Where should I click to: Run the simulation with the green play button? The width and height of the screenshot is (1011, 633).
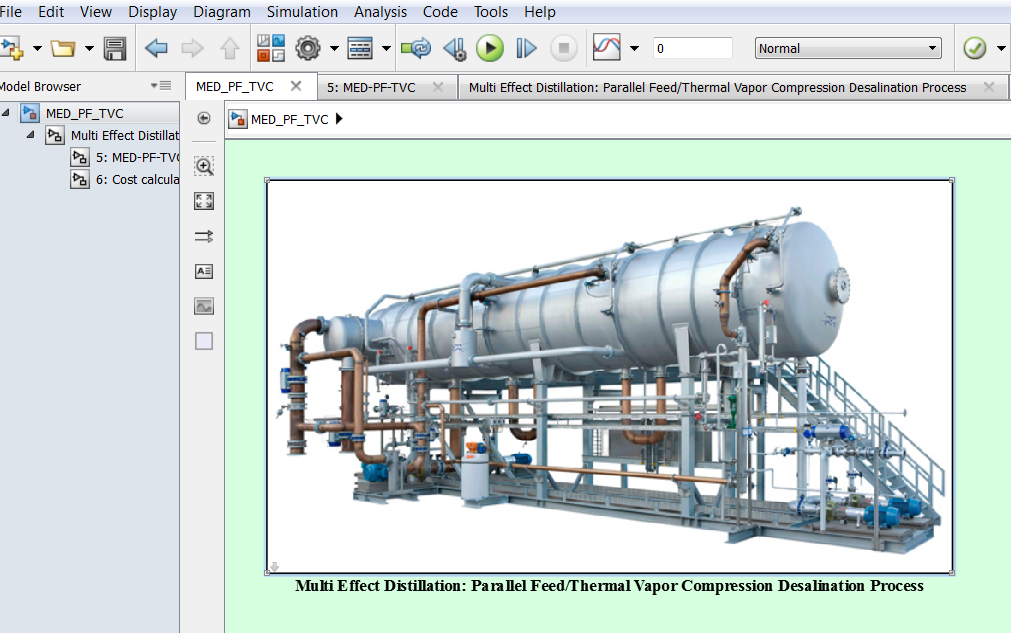[490, 47]
